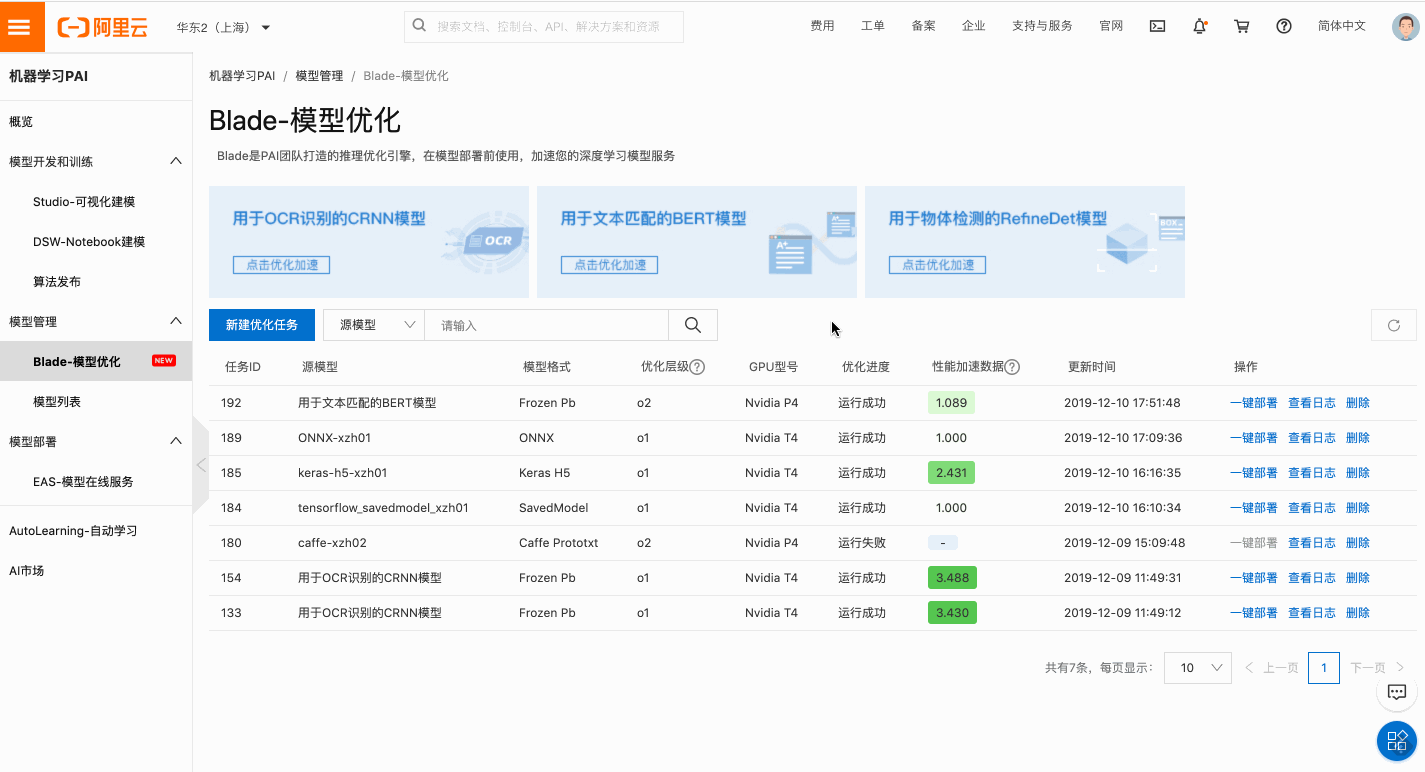Select page 1 in the pagination
This screenshot has width=1425, height=772.
[x=1324, y=667]
